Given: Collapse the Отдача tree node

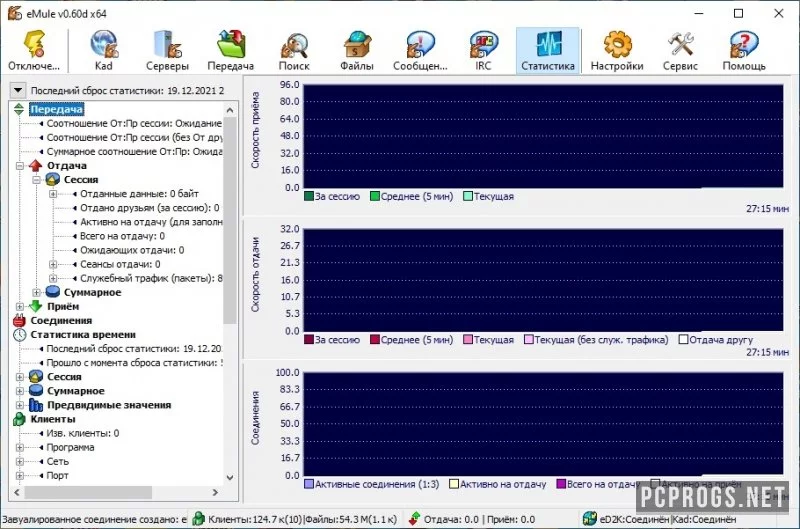Looking at the screenshot, I should tap(19, 166).
